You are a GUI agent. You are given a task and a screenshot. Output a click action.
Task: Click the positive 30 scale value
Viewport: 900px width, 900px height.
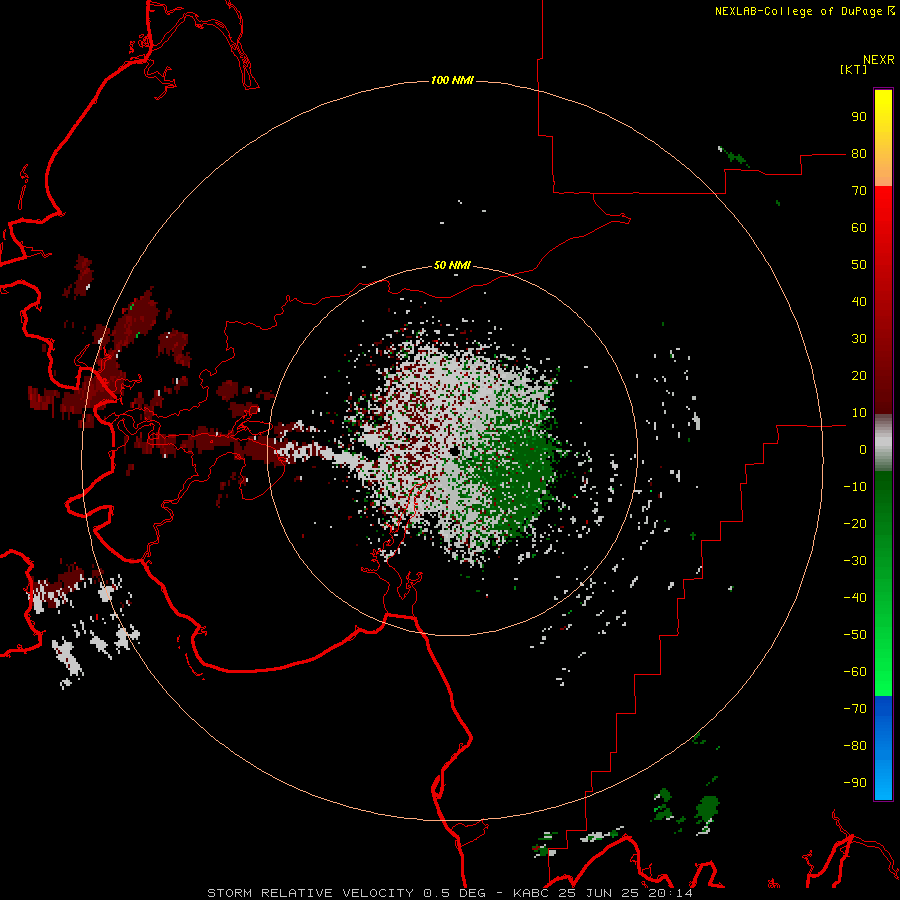pos(859,339)
